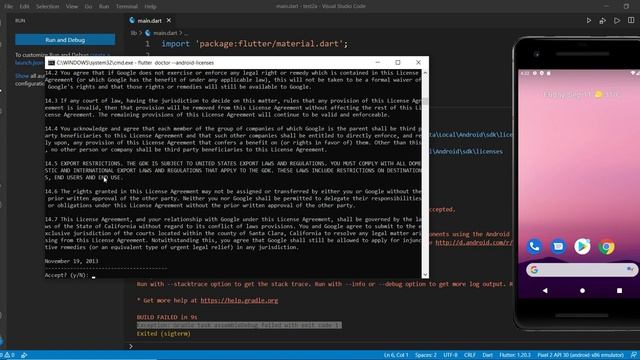
Task: Select the main.dart editor tab
Action: (x=149, y=20)
